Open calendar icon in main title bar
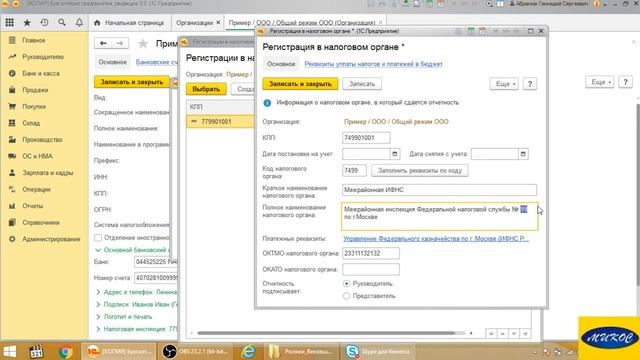 point(440,4)
